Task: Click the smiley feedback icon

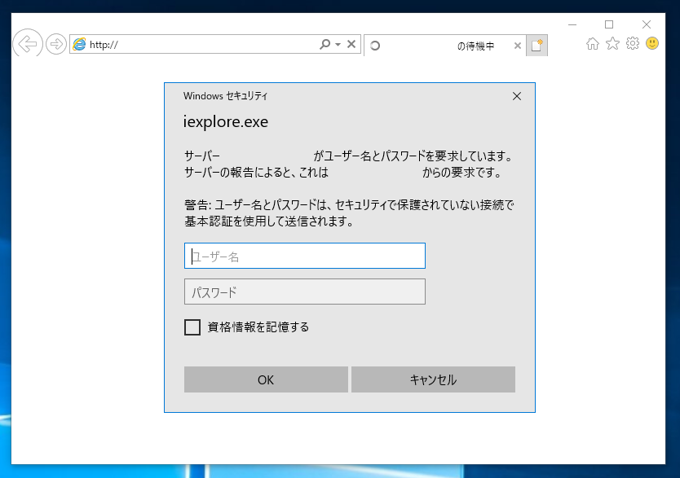Action: [652, 43]
